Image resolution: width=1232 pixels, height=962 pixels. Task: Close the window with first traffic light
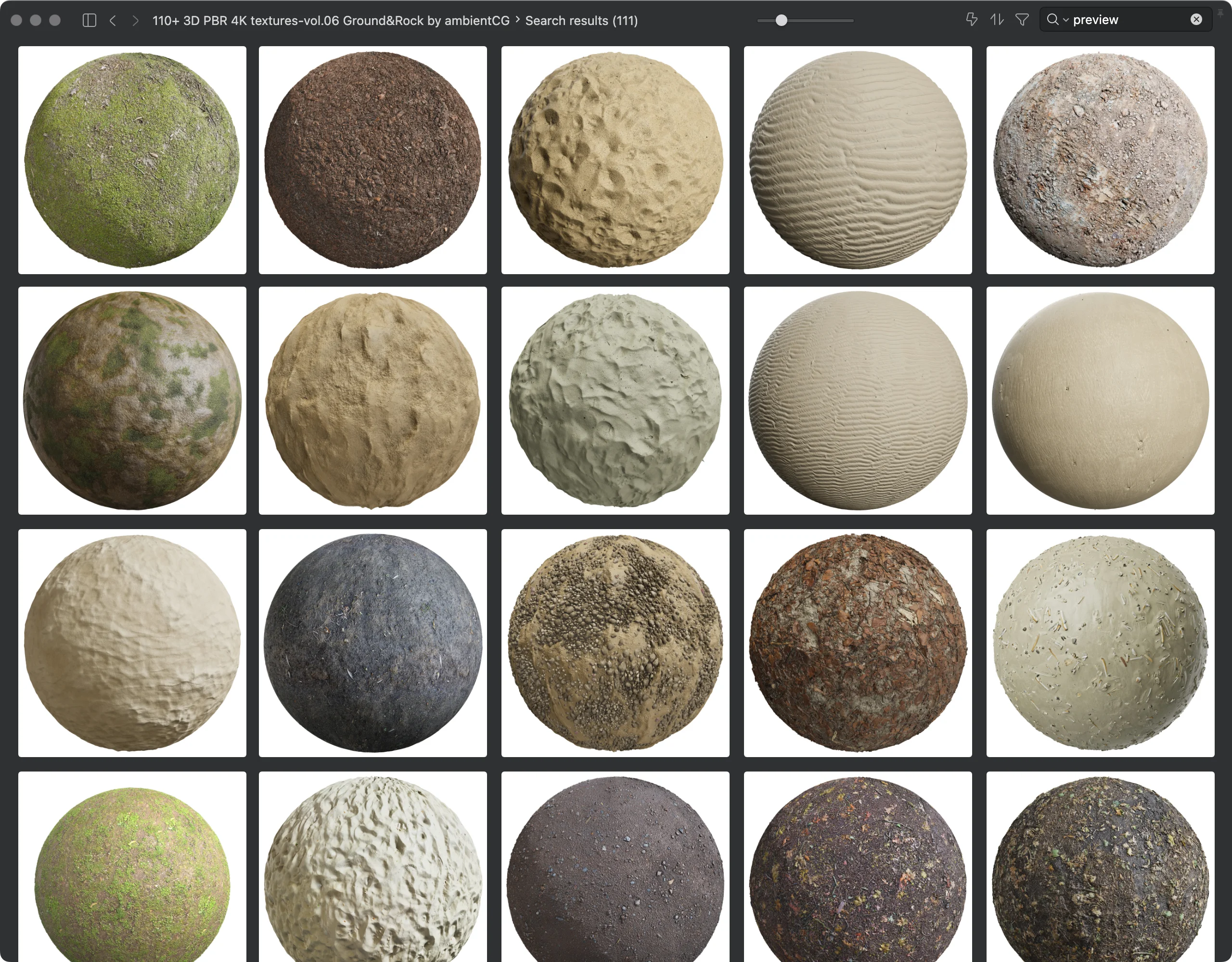[x=16, y=20]
